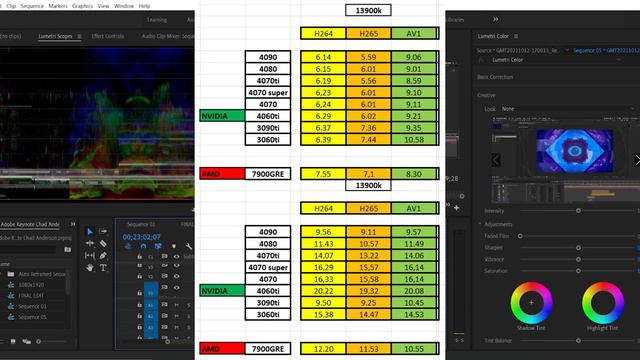Select the Hand tool
The height and width of the screenshot is (360, 640).
pos(90,268)
